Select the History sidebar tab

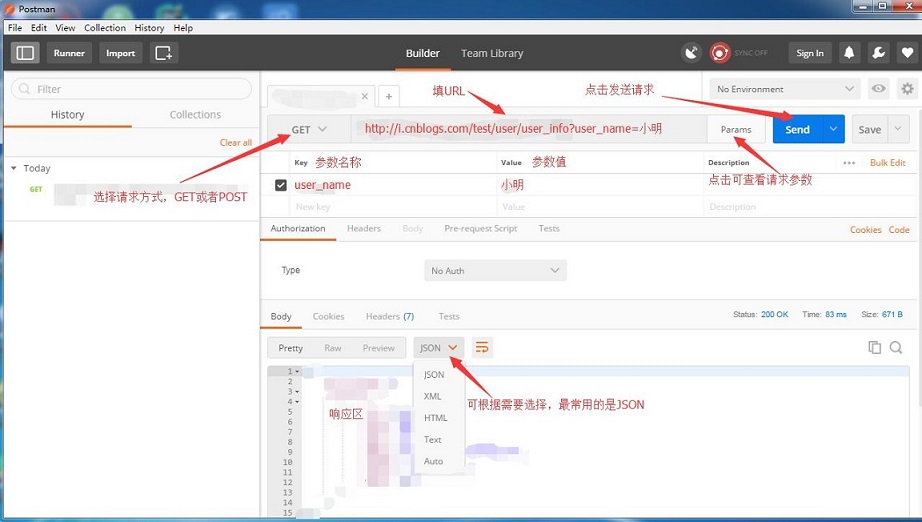tap(68, 115)
